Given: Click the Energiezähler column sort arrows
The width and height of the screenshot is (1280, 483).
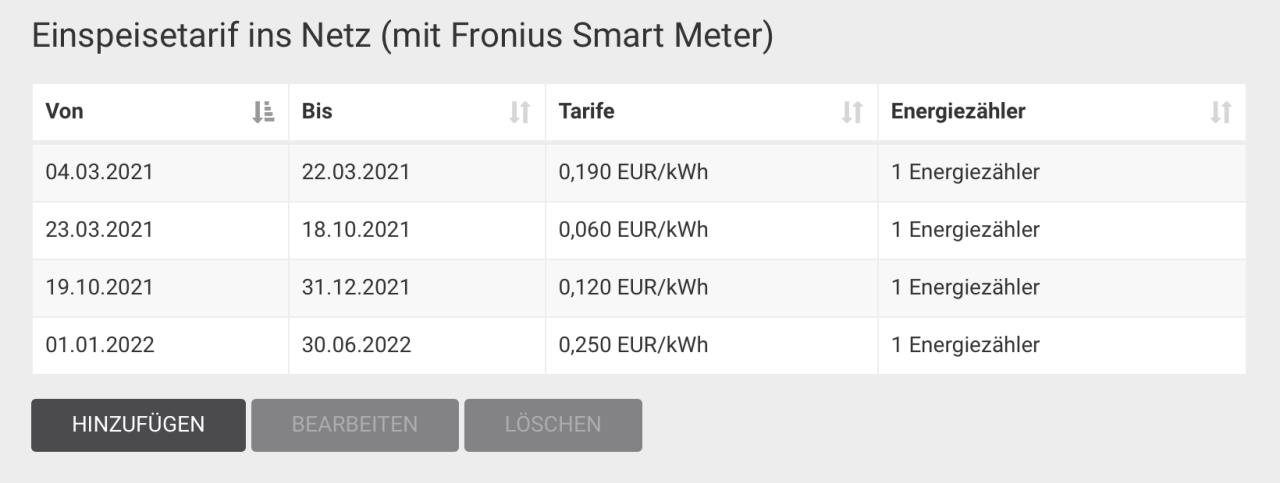Looking at the screenshot, I should click(1221, 112).
